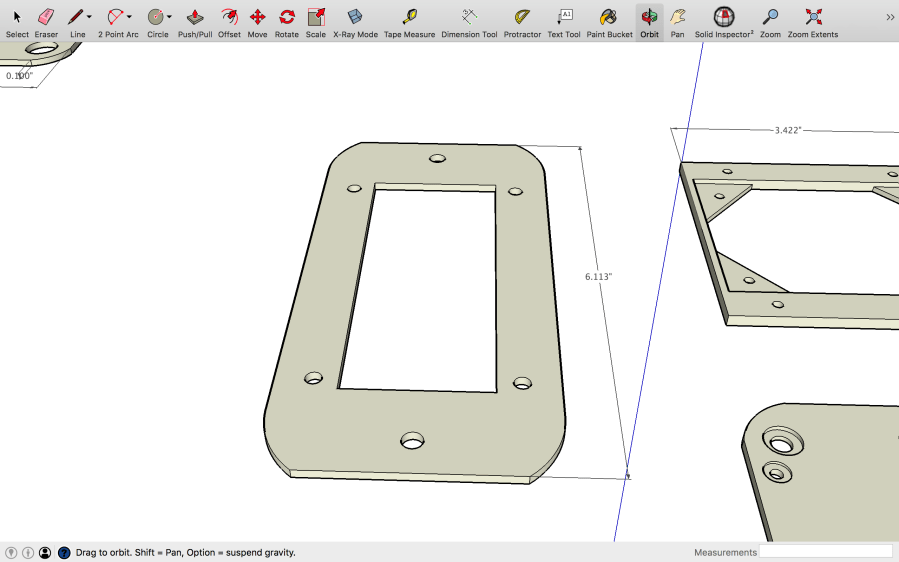This screenshot has height=562, width=899.
Task: Activate the Push/Pull tool
Action: tap(195, 17)
